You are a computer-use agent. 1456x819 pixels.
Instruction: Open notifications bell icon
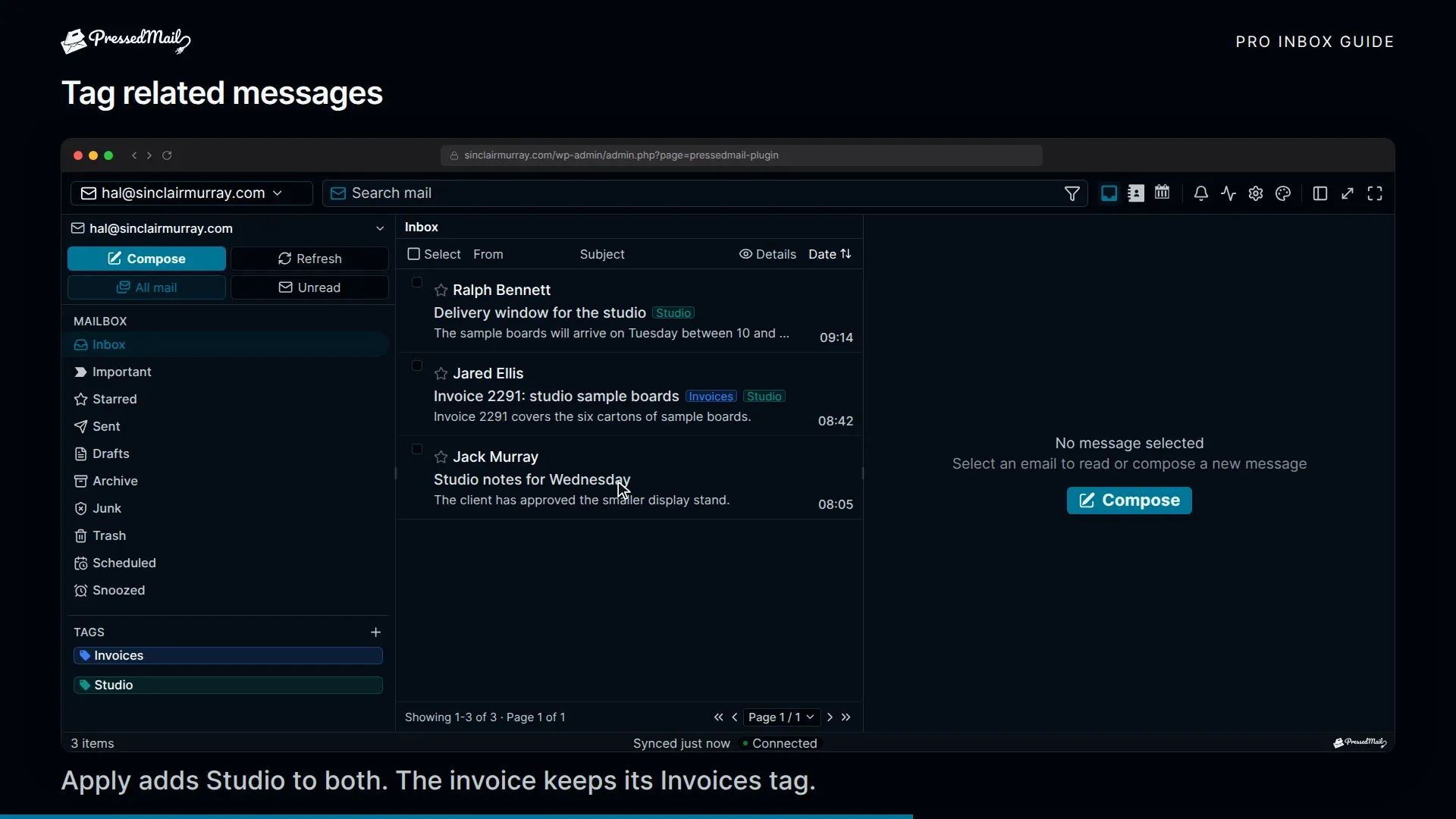coord(1200,193)
